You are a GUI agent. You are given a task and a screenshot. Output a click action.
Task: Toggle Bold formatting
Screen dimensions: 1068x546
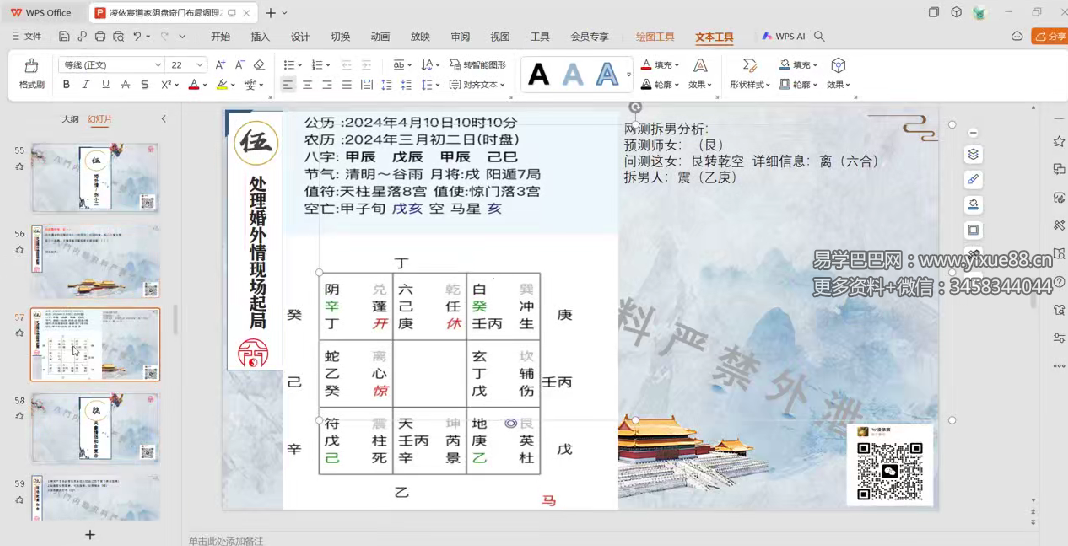click(66, 84)
